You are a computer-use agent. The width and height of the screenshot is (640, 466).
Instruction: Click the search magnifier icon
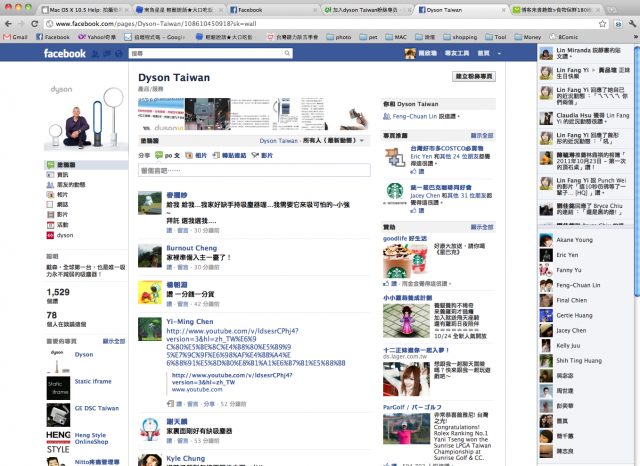[287, 53]
